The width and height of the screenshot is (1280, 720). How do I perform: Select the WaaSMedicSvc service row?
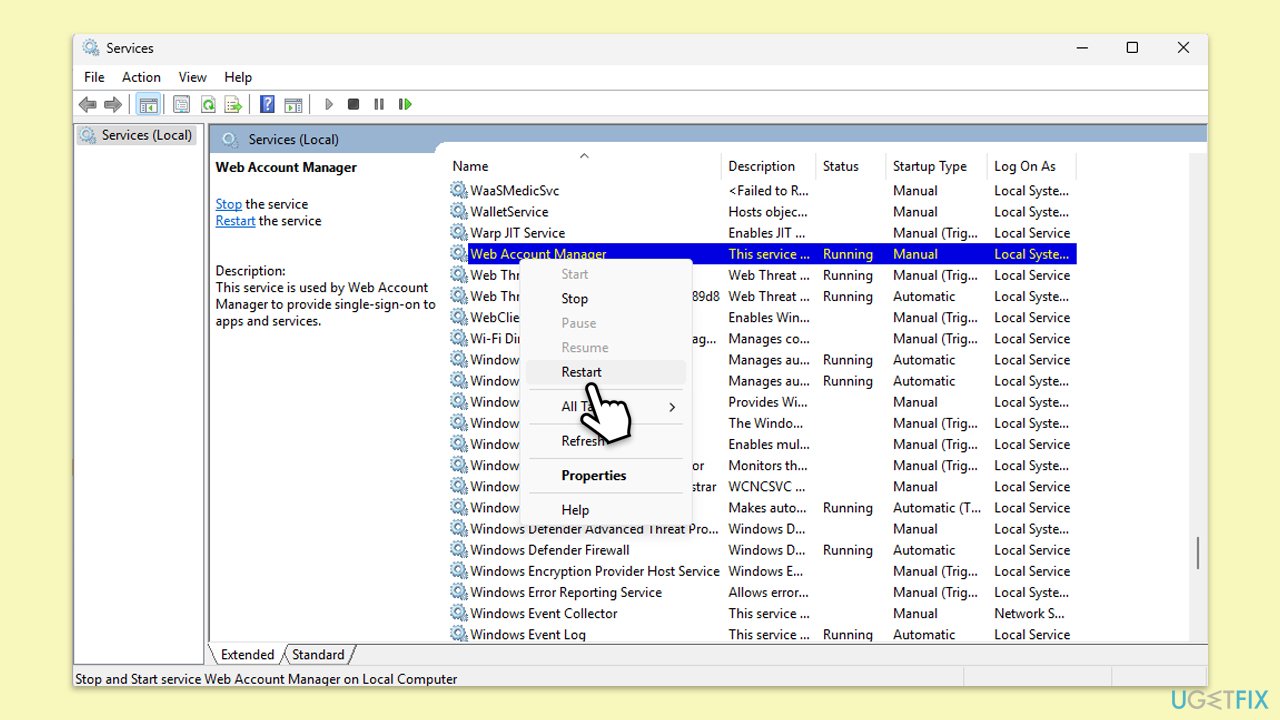(x=762, y=190)
